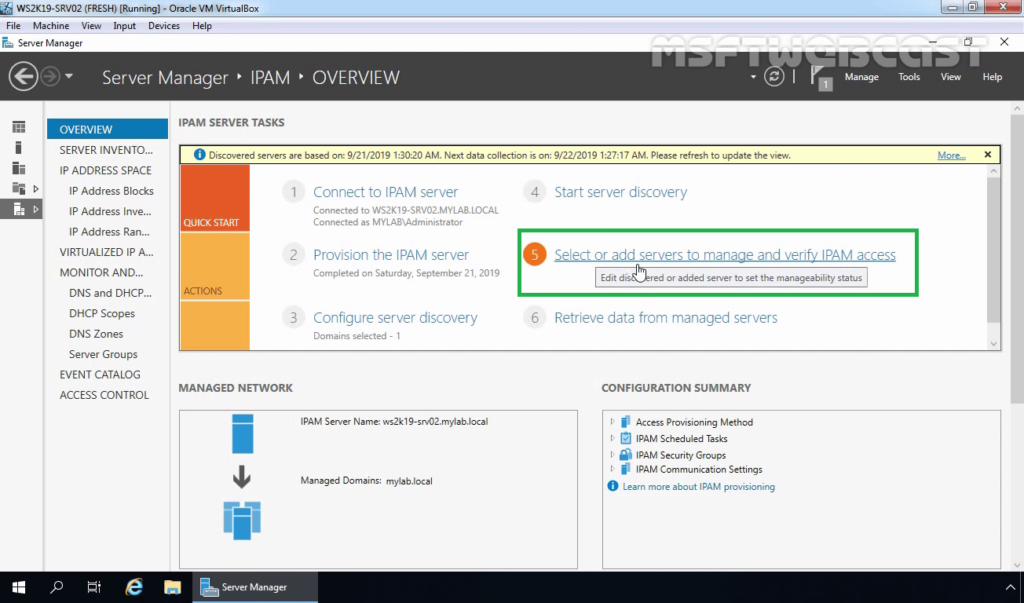Open the View menu in Server Manager header

[x=950, y=77]
